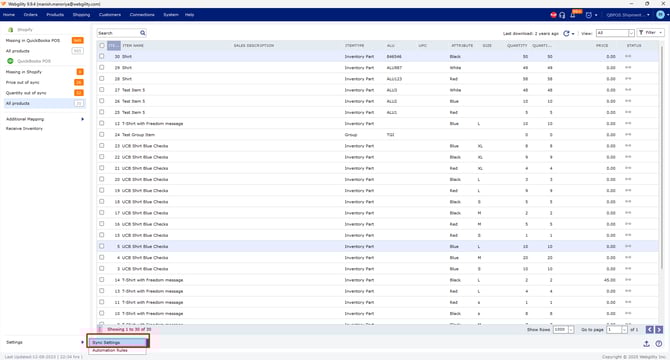Click the red badge icon in header
This screenshot has width=670, height=360.
[x=553, y=15]
